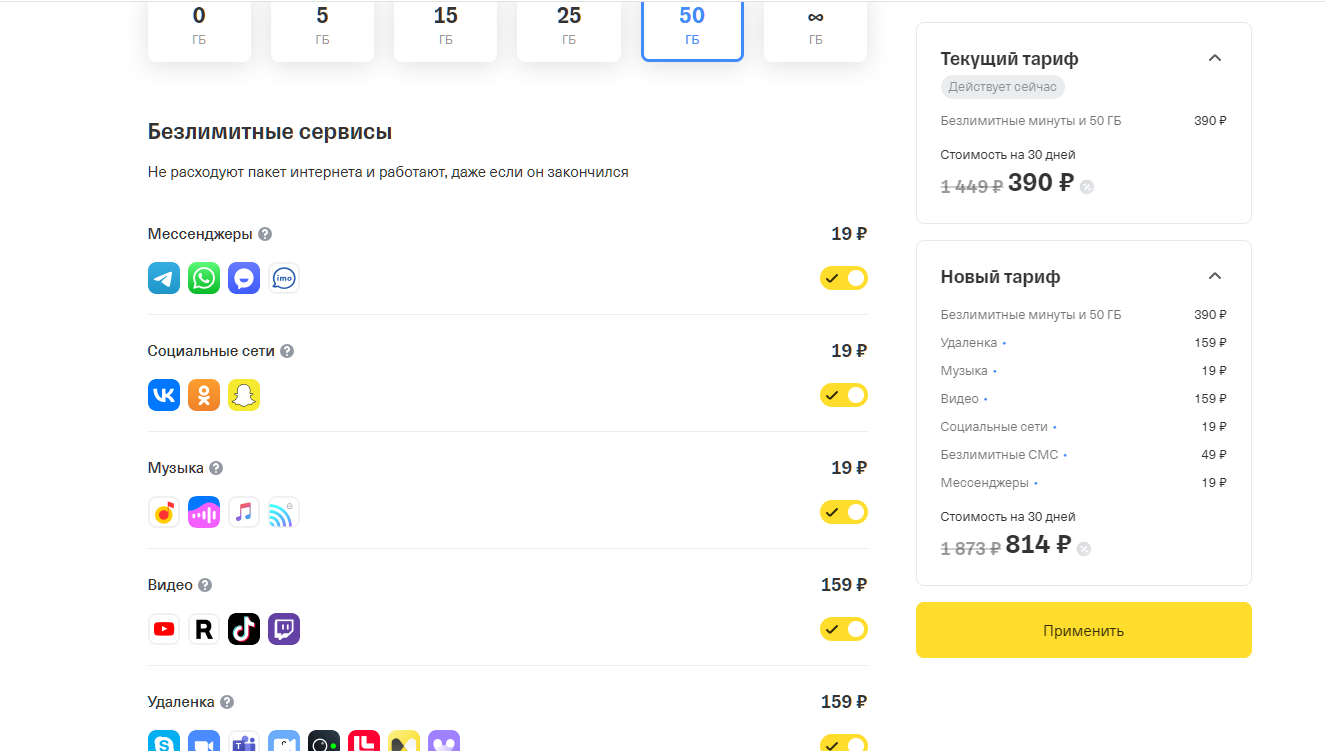1325x751 pixels.
Task: Click the 19 ₽ price in Социальные сети row
Action: point(849,351)
